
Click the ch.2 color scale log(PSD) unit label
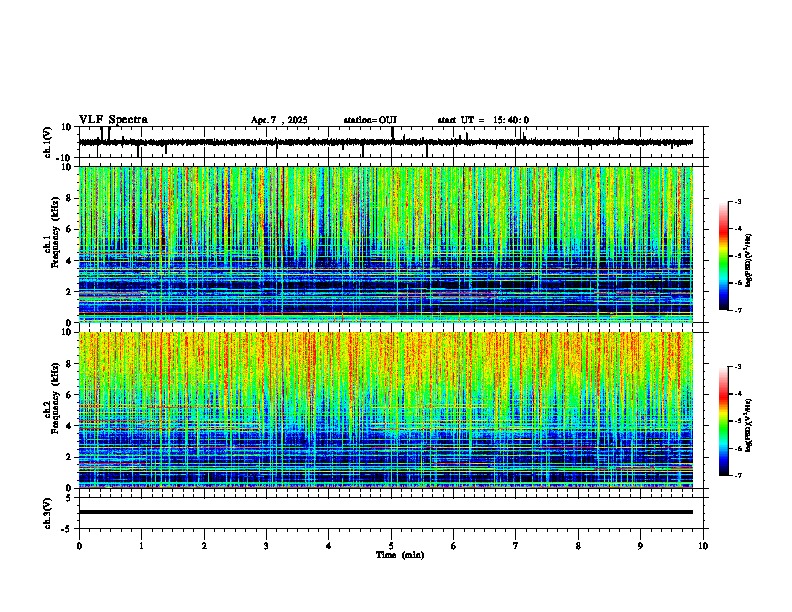click(749, 425)
